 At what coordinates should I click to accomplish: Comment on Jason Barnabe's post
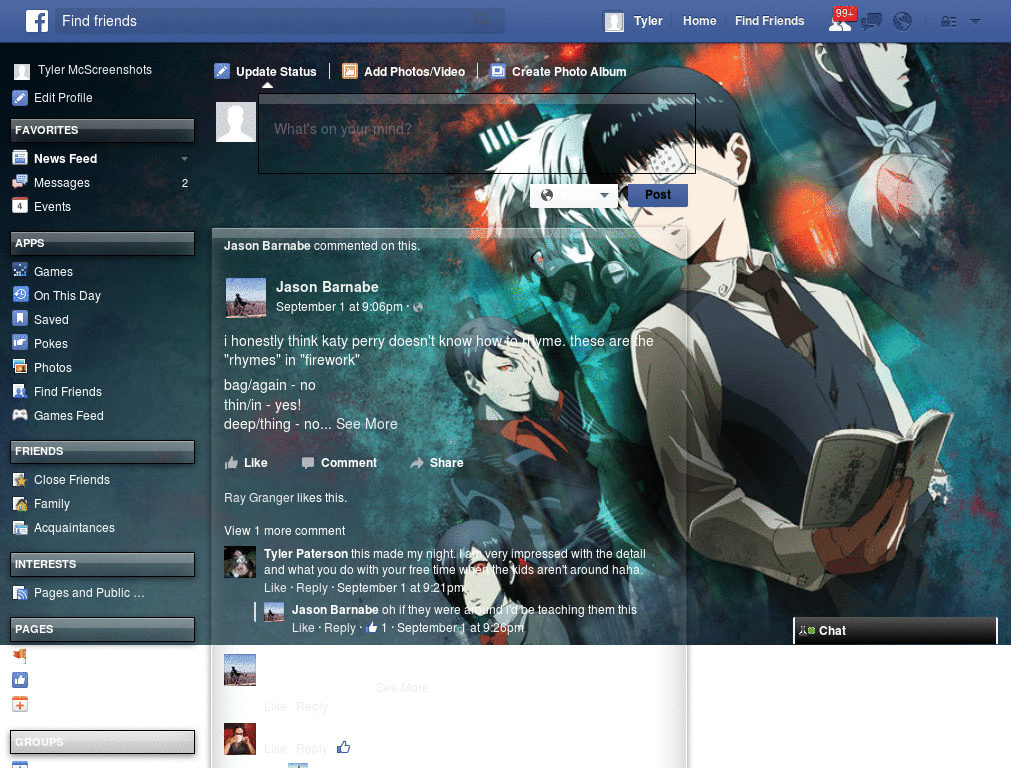tap(340, 463)
